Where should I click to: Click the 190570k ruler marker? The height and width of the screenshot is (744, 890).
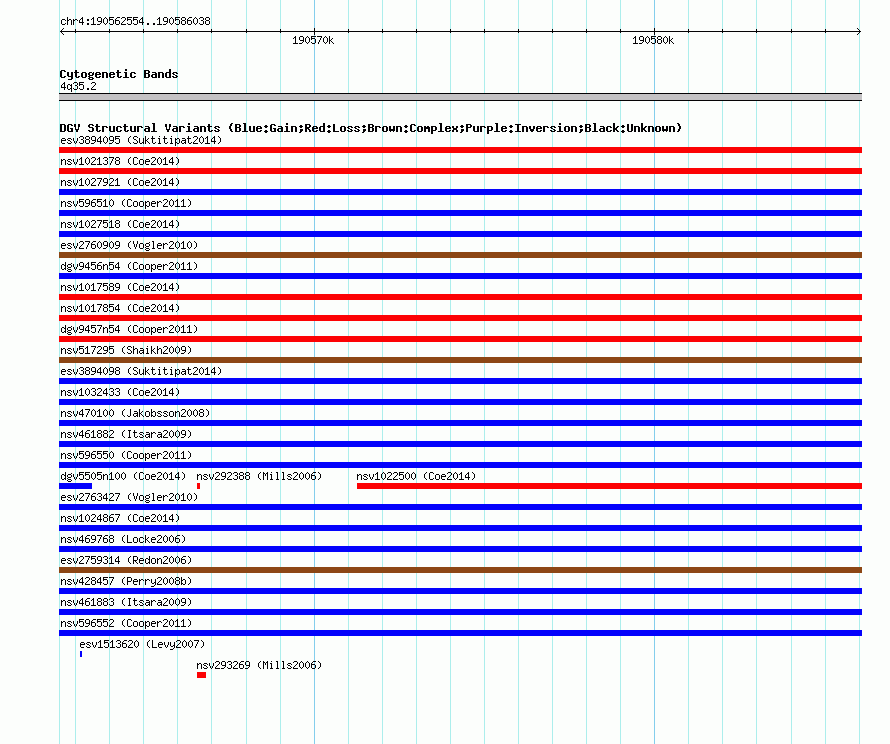click(313, 40)
